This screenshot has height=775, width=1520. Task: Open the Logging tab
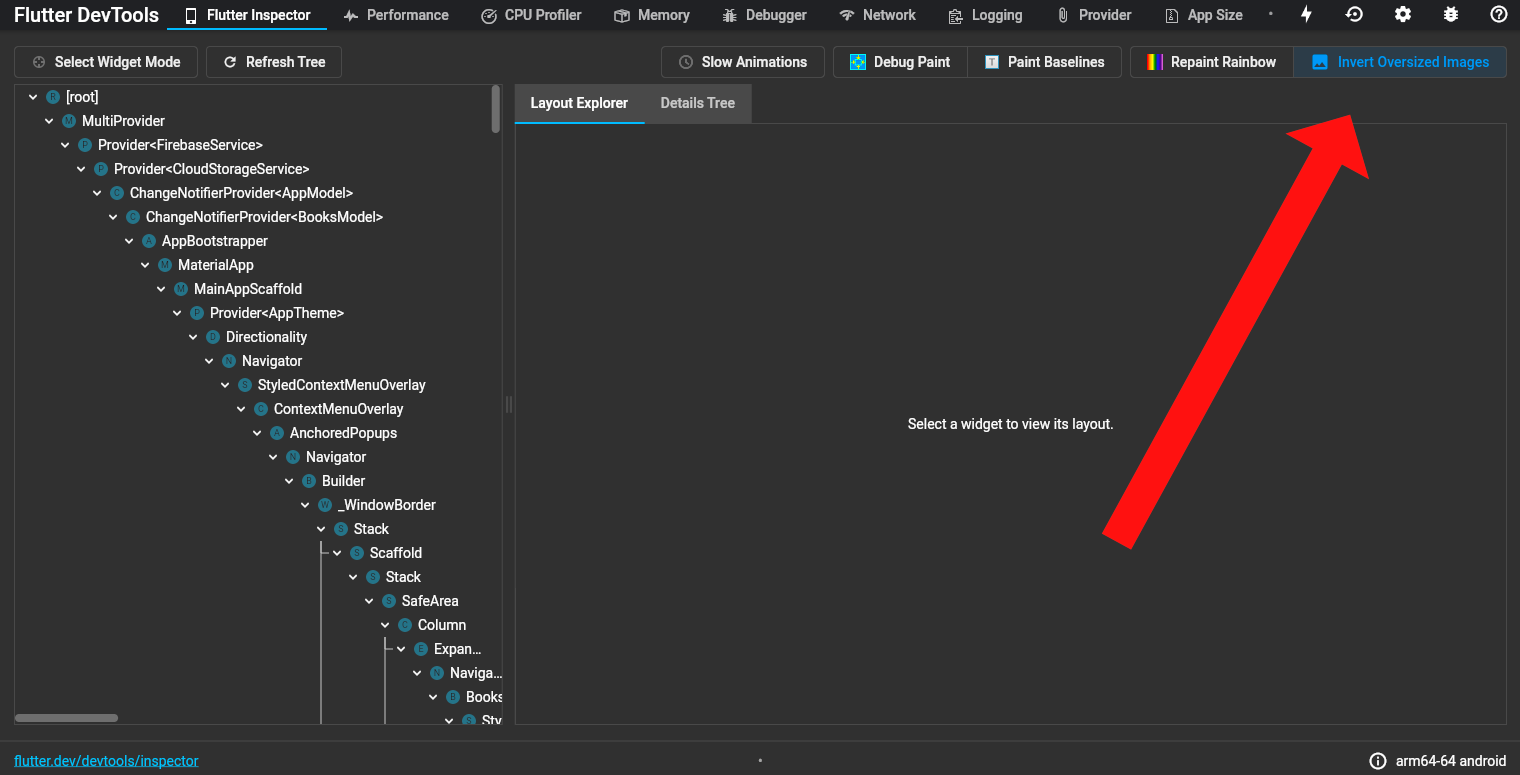pyautogui.click(x=983, y=15)
